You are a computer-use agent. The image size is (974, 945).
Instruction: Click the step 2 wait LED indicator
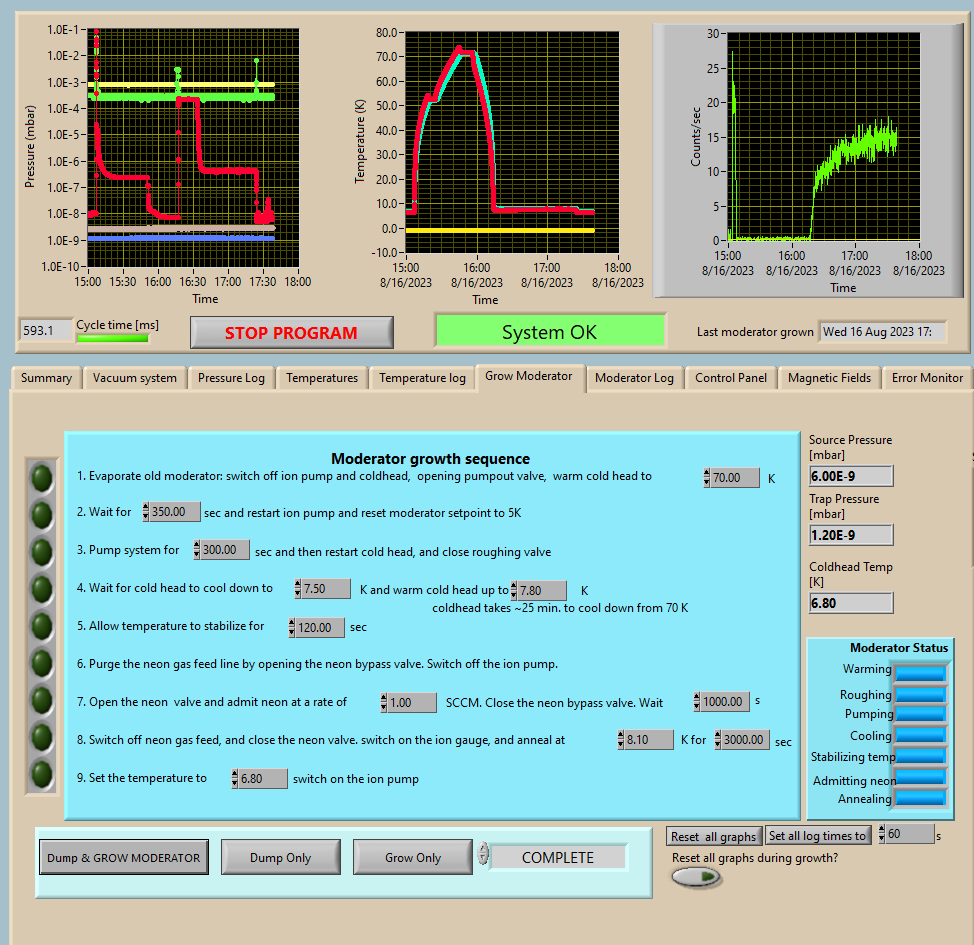click(42, 515)
